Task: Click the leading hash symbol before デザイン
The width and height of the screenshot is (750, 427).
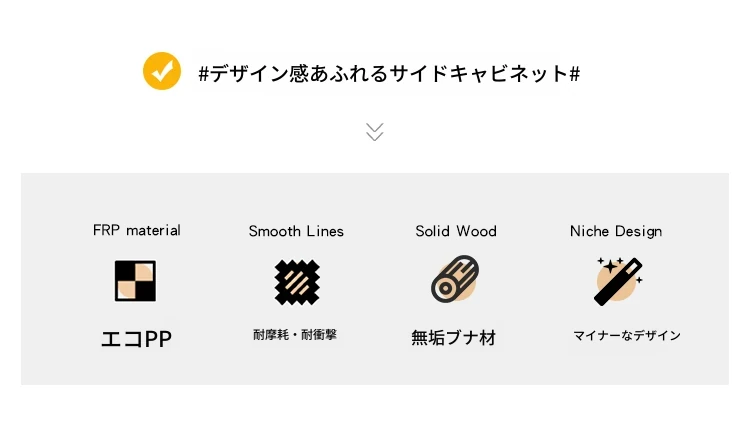Action: click(204, 74)
